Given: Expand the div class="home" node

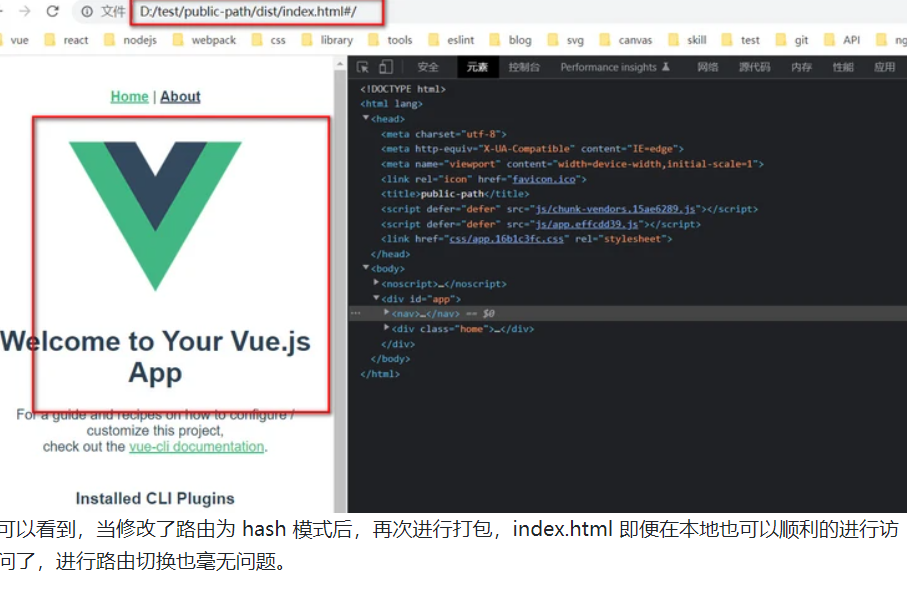Looking at the screenshot, I should 386,327.
